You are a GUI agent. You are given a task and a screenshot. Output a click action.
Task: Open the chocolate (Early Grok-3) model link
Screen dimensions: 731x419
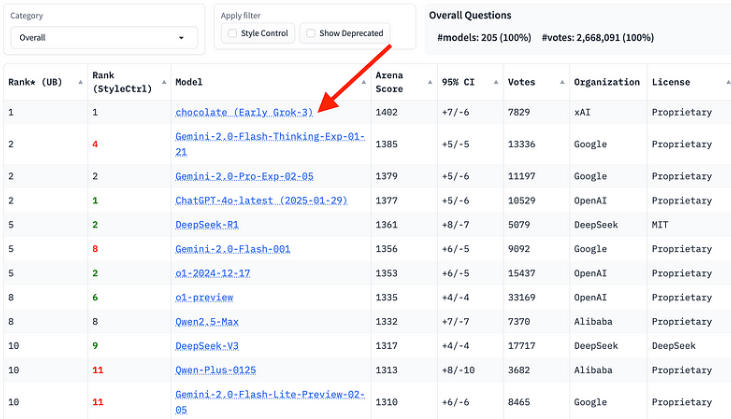click(244, 112)
